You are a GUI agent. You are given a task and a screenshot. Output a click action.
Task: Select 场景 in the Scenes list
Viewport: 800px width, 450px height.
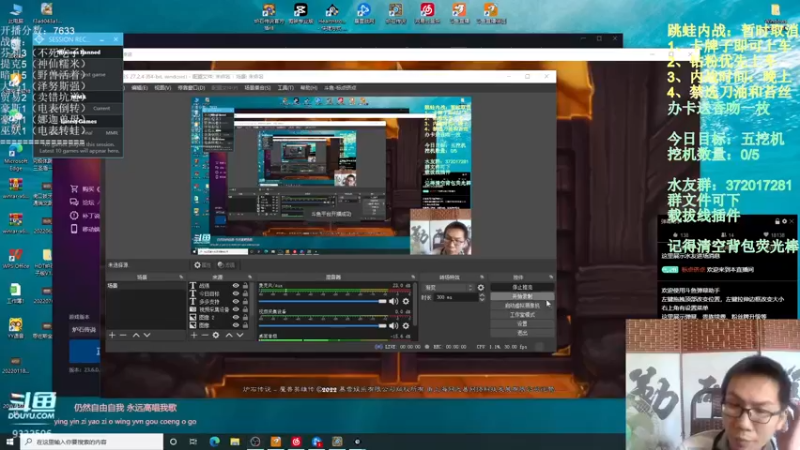tap(145, 286)
